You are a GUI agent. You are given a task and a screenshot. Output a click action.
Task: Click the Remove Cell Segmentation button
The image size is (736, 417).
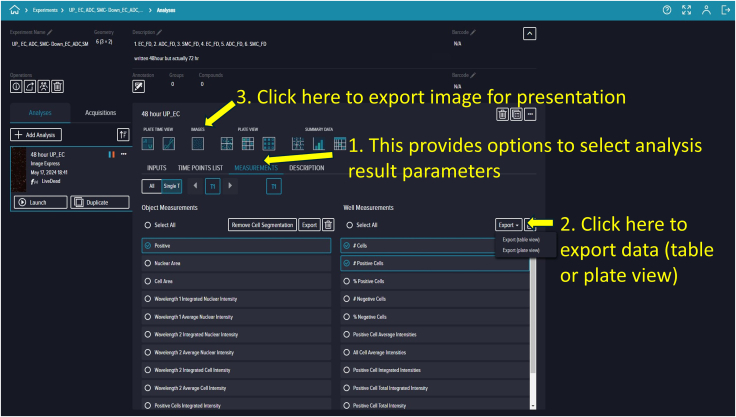point(262,225)
